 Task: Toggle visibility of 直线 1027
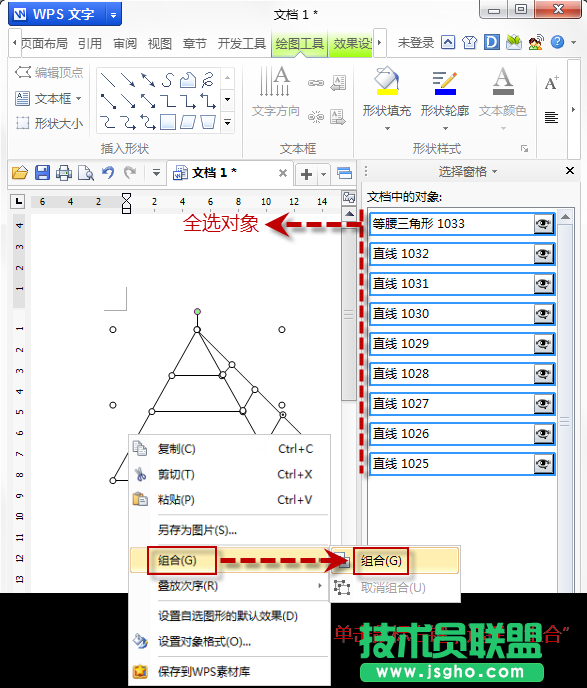pos(543,404)
